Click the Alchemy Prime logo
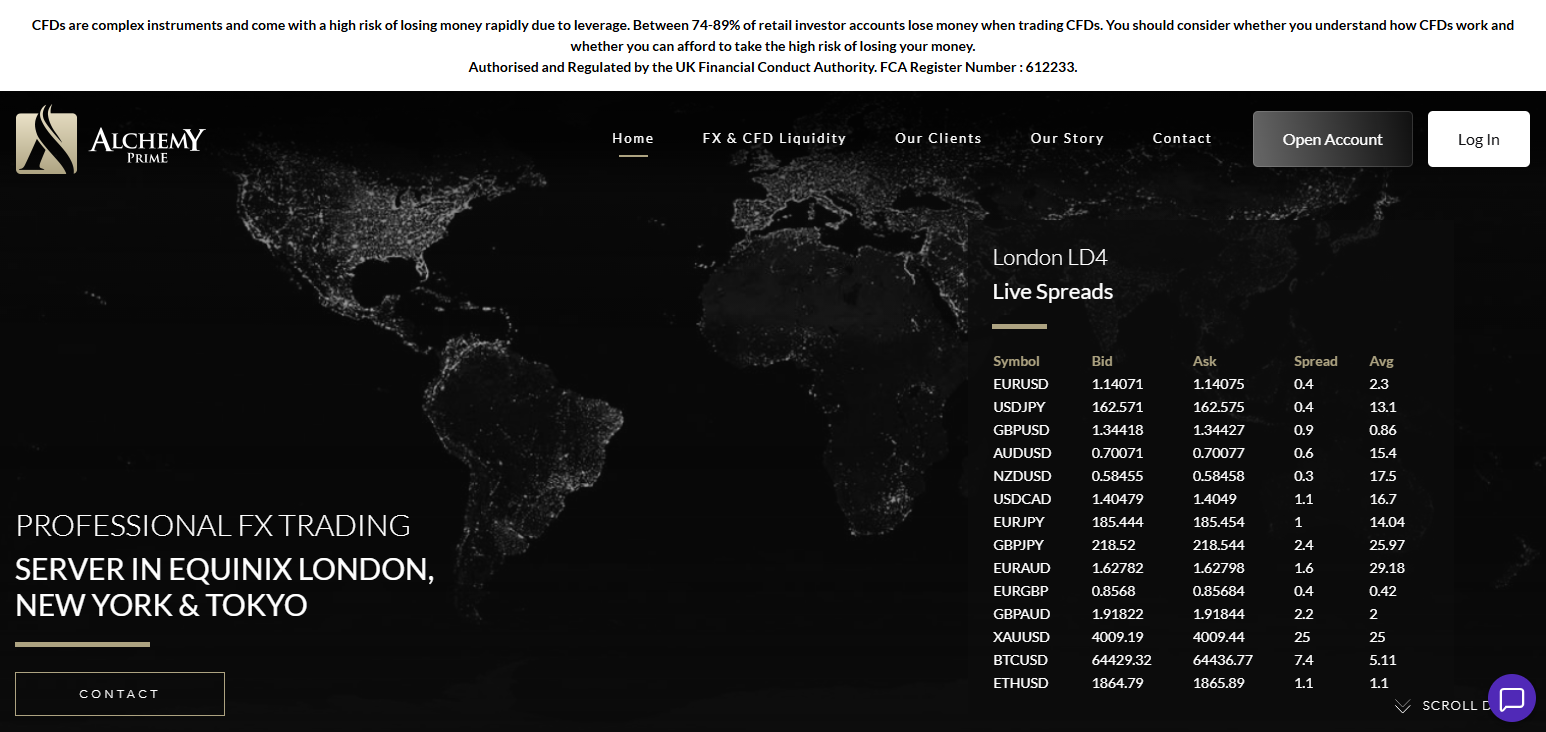This screenshot has height=732, width=1546. 110,139
